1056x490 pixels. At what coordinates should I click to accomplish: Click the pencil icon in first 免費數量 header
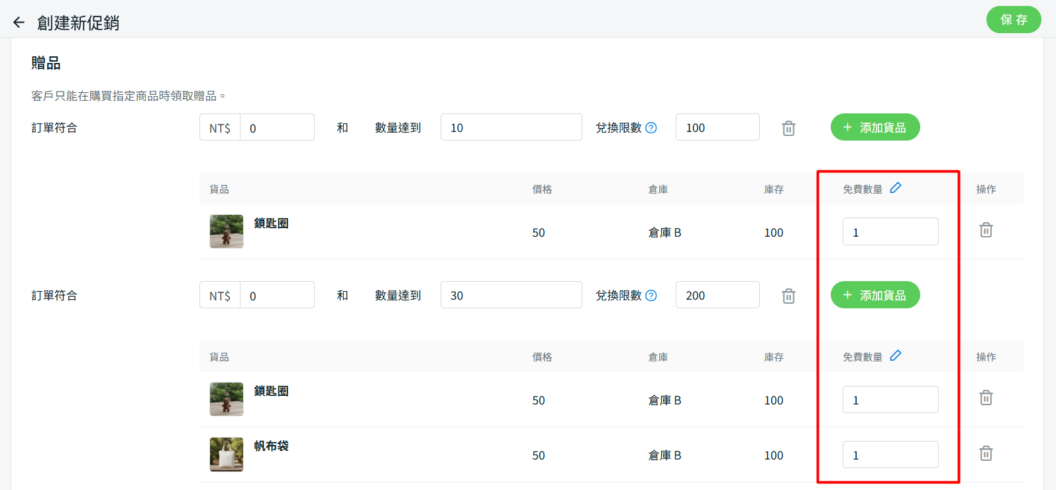click(x=895, y=188)
